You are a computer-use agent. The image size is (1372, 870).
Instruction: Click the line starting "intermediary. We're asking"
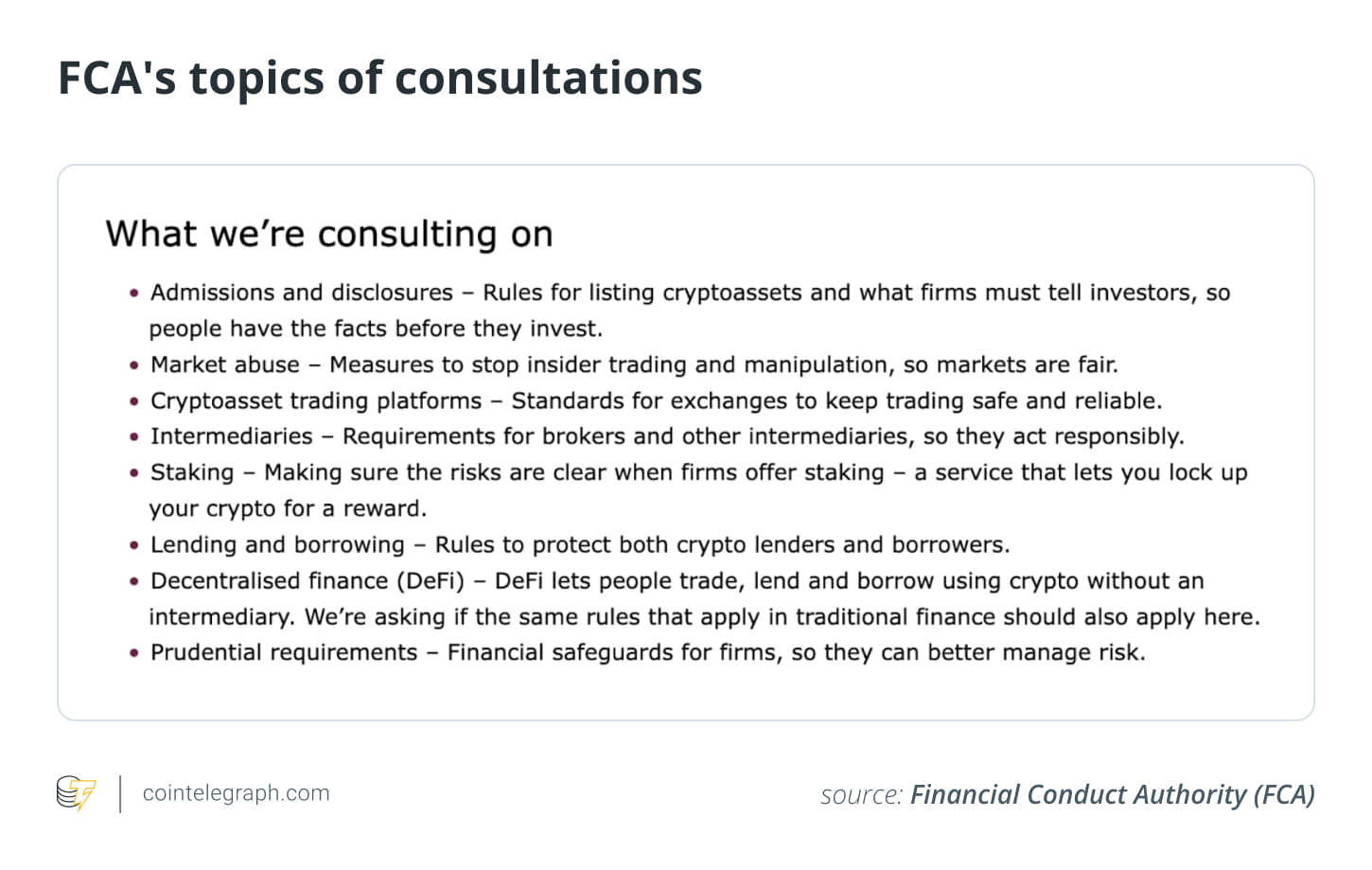point(704,616)
